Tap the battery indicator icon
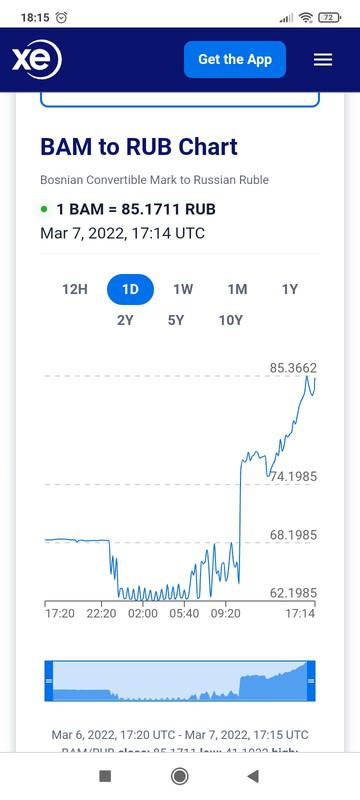This screenshot has width=360, height=800. click(329, 18)
